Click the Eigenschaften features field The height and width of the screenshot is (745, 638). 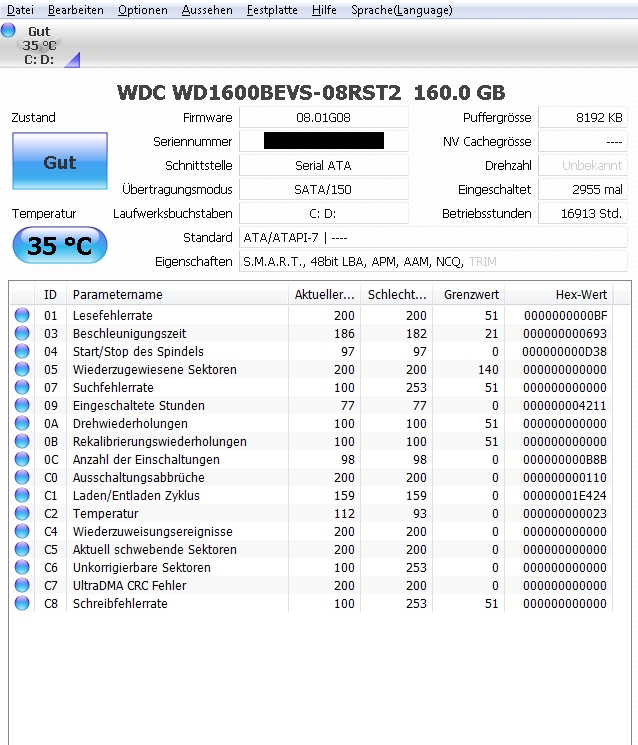pyautogui.click(x=433, y=261)
